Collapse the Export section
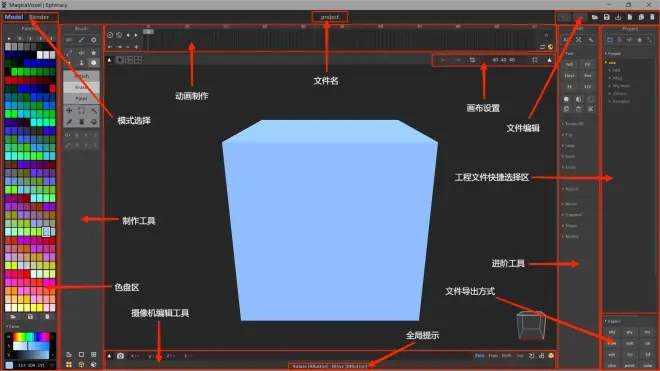The height and width of the screenshot is (371, 660). (x=612, y=321)
